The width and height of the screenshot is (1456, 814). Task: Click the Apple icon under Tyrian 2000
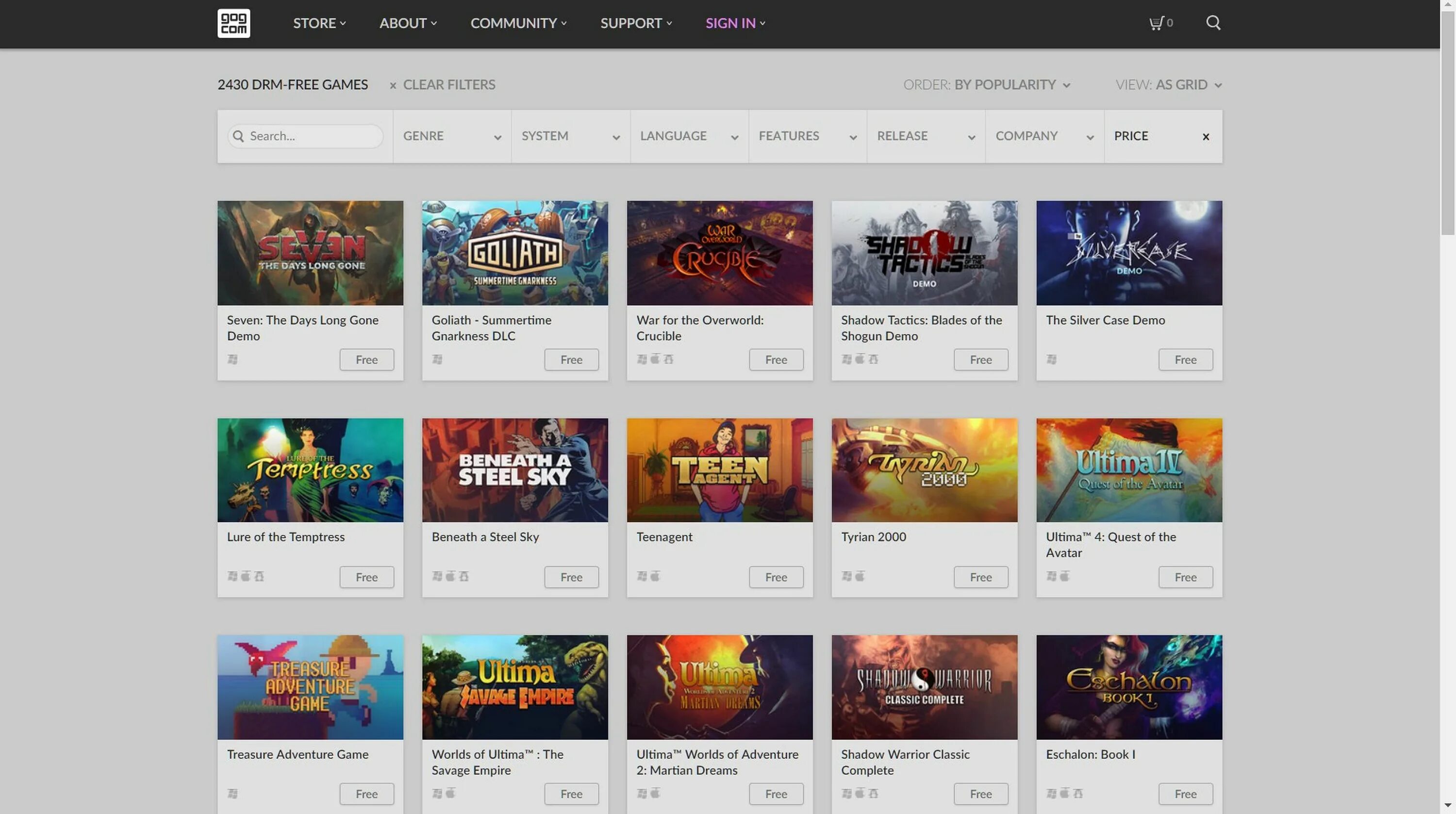pyautogui.click(x=860, y=576)
